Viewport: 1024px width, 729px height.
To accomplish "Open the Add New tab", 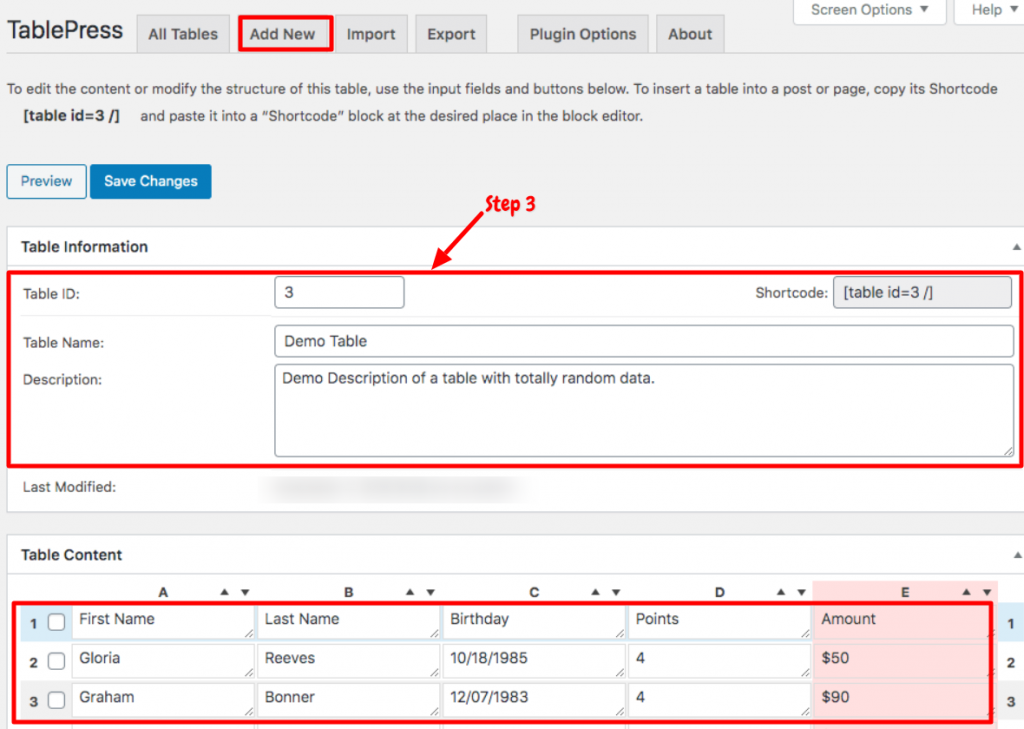I will [283, 34].
